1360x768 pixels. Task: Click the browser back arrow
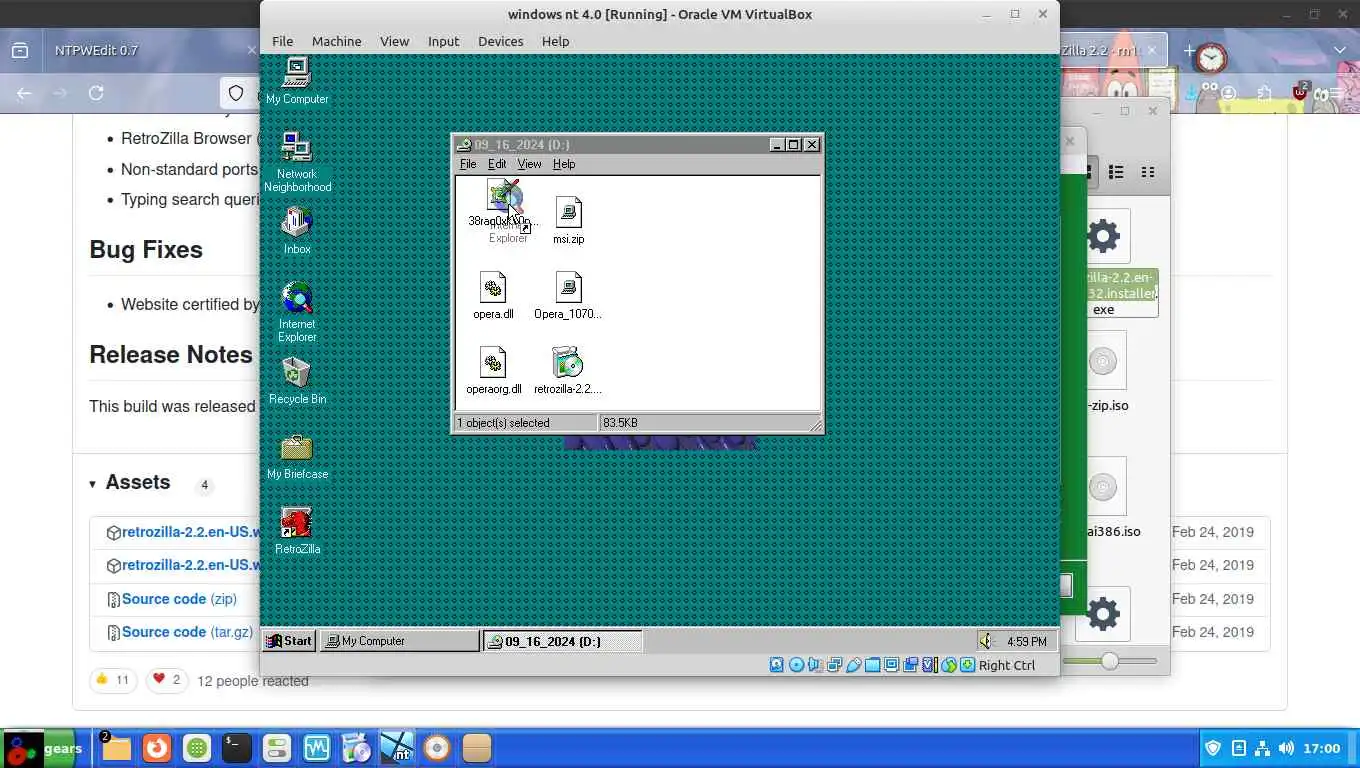point(24,93)
